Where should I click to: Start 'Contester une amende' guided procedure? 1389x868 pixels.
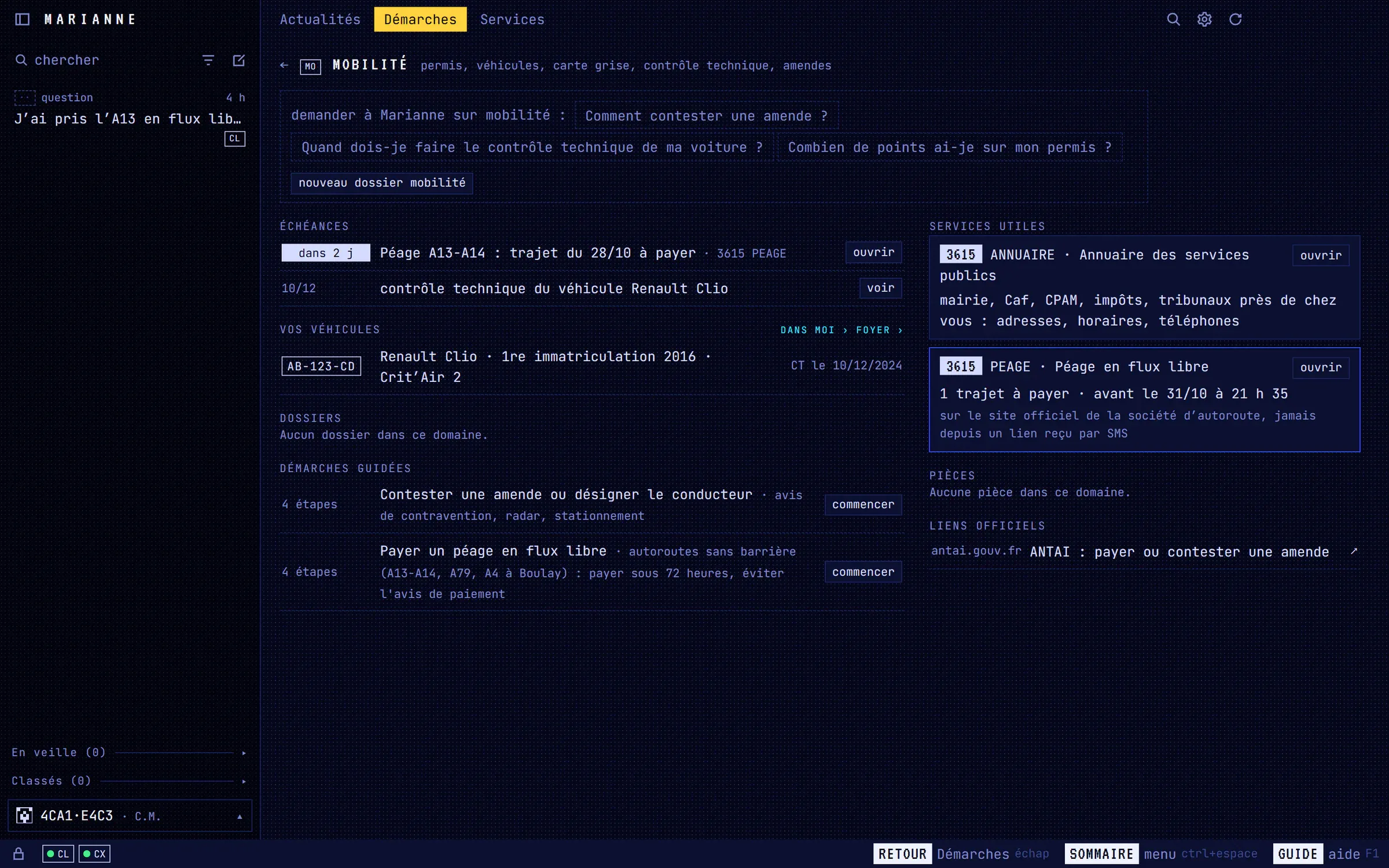pyautogui.click(x=863, y=505)
